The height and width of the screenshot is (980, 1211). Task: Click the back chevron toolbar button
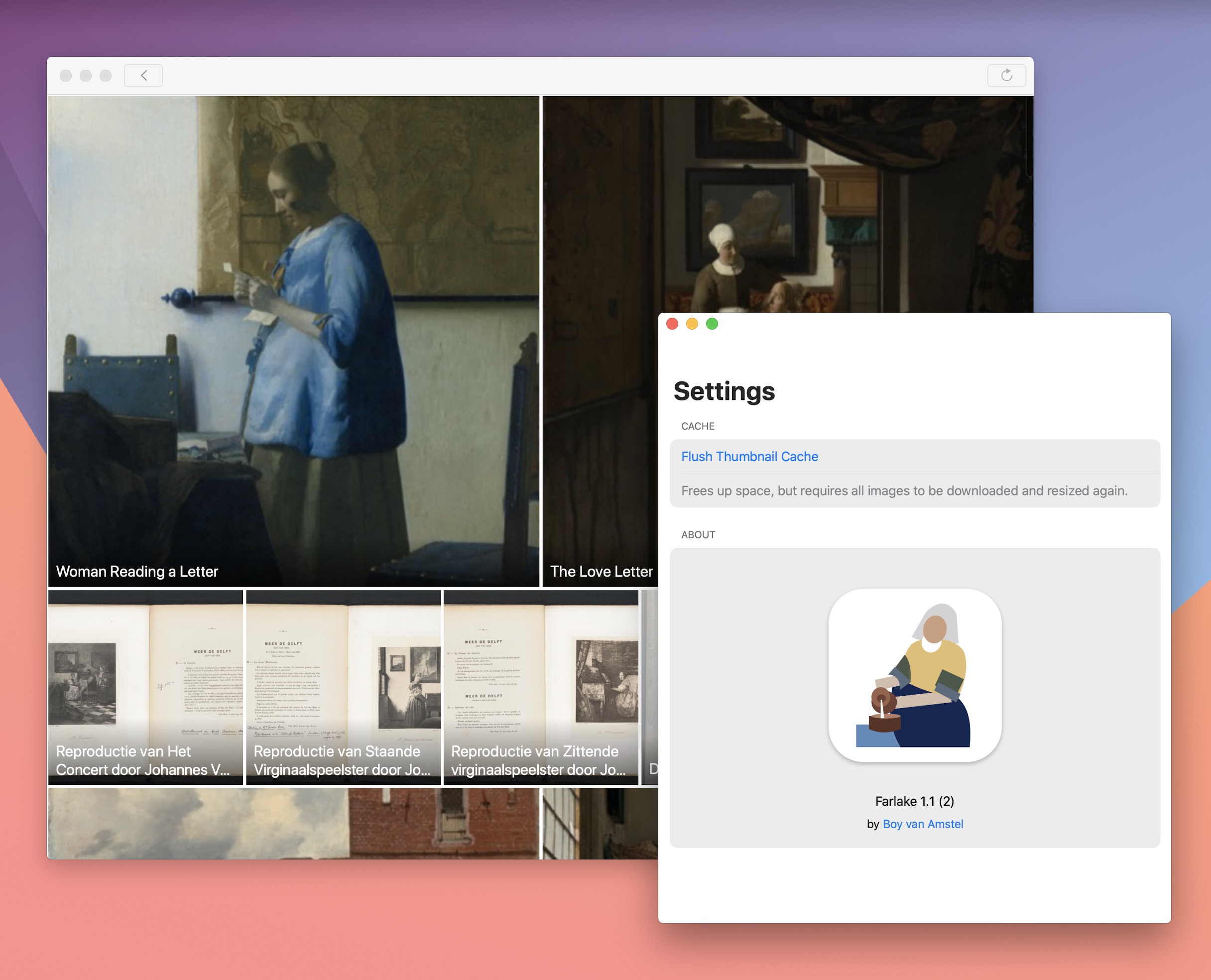(x=143, y=76)
